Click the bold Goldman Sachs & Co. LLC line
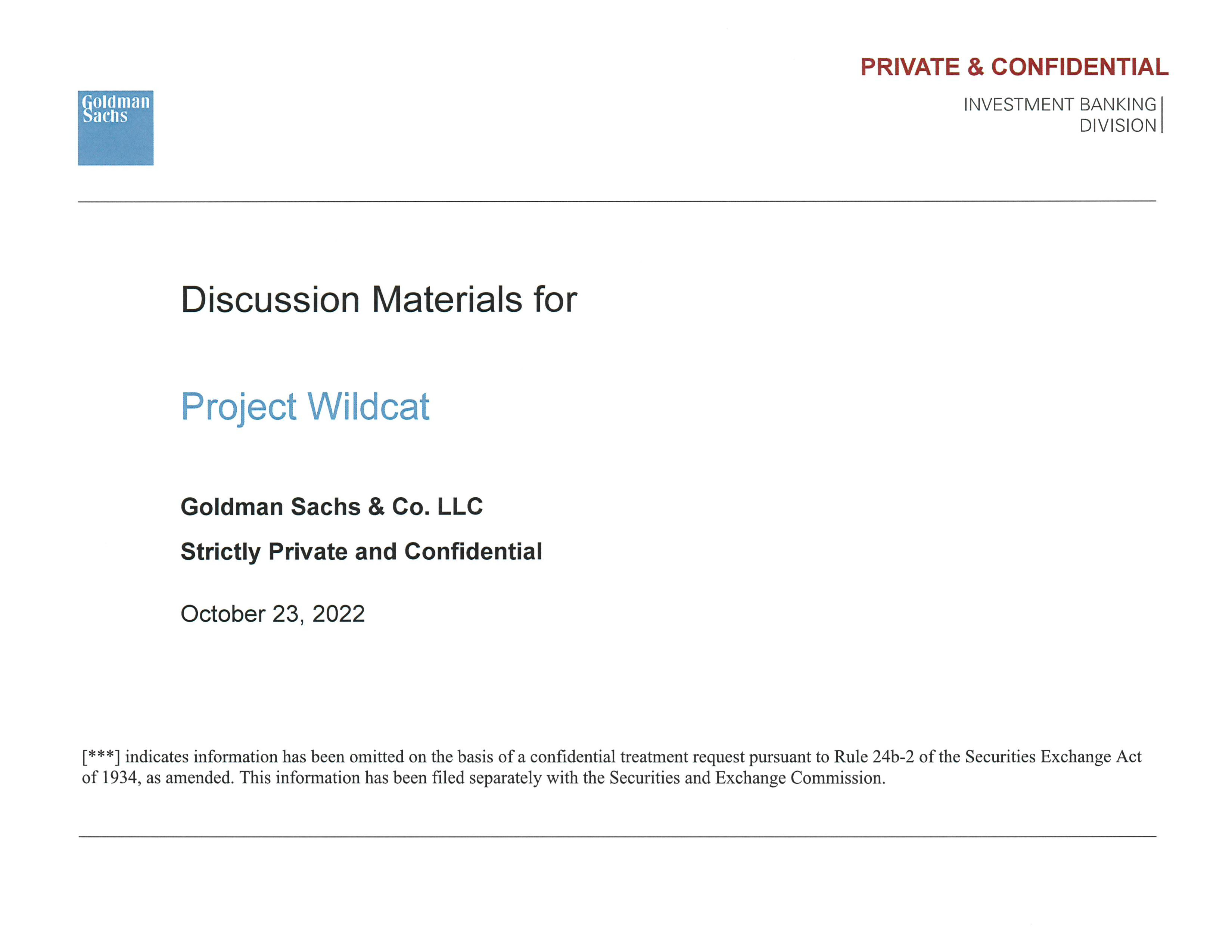Image resolution: width=1232 pixels, height=952 pixels. 331,507
